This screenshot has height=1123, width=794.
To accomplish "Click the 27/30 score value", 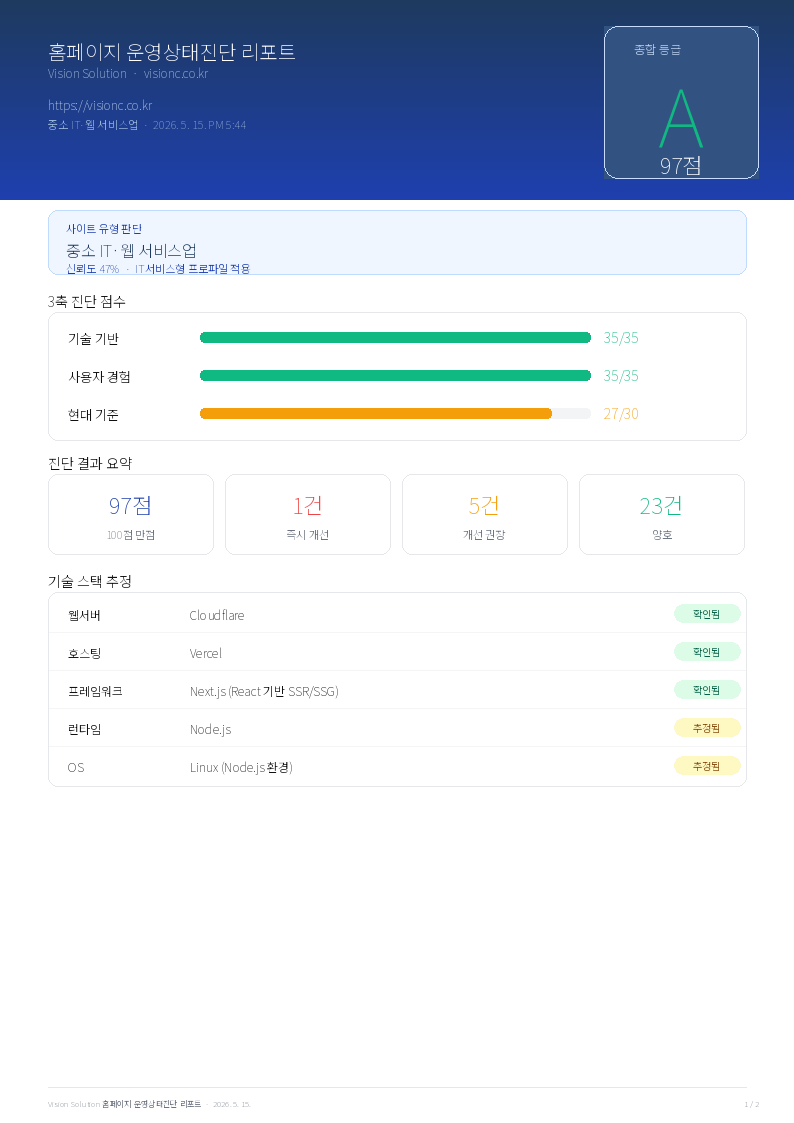I will pyautogui.click(x=621, y=414).
